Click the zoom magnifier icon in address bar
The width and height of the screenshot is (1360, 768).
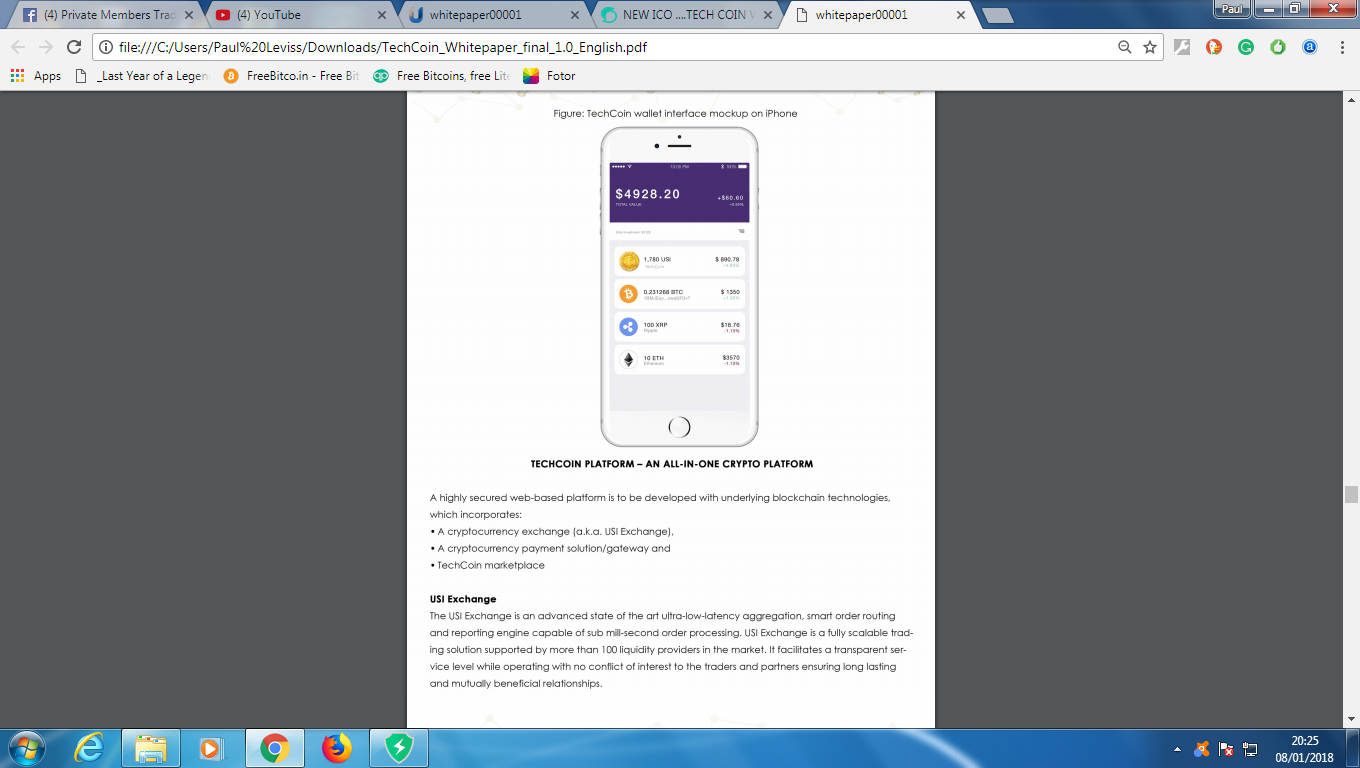pyautogui.click(x=1124, y=47)
